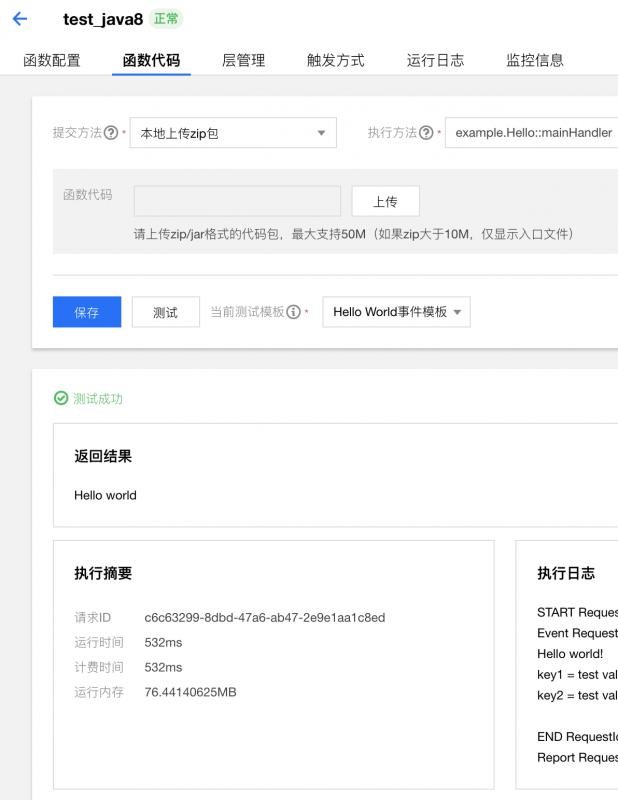
Task: Click the 上传 button
Action: click(385, 201)
